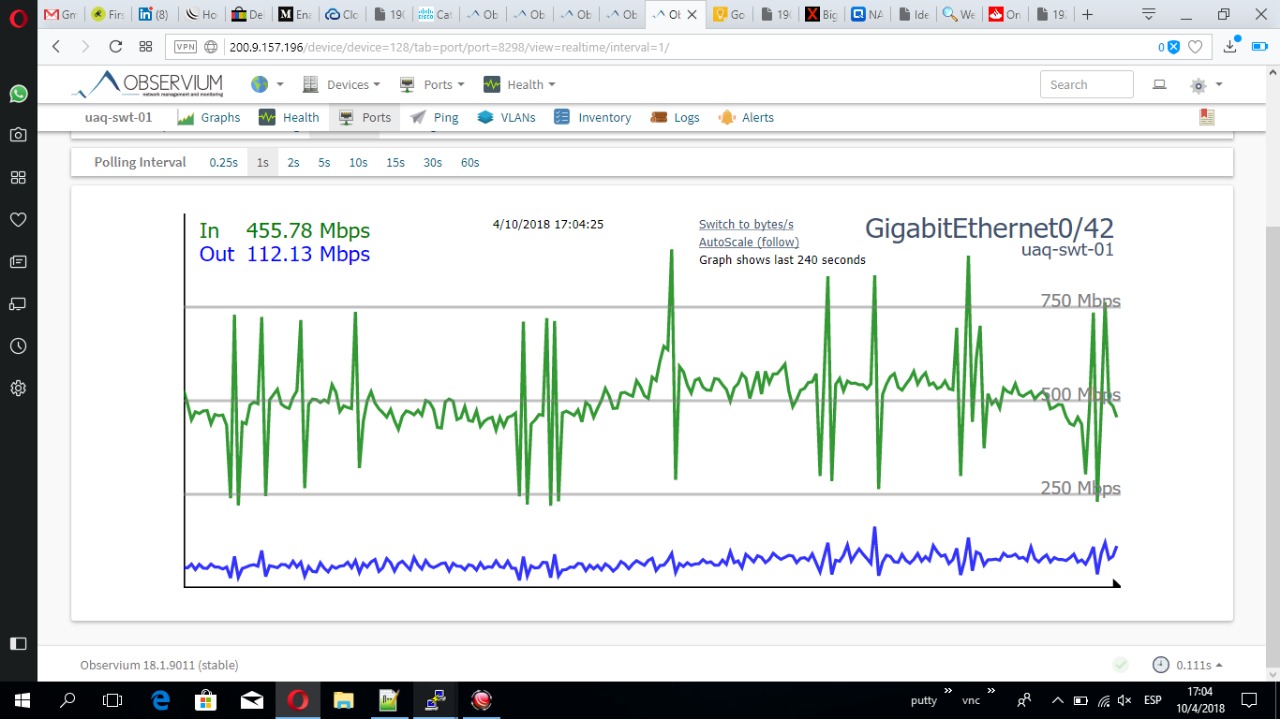Image resolution: width=1280 pixels, height=719 pixels.
Task: Reload the page with refresh icon
Action: coord(115,47)
